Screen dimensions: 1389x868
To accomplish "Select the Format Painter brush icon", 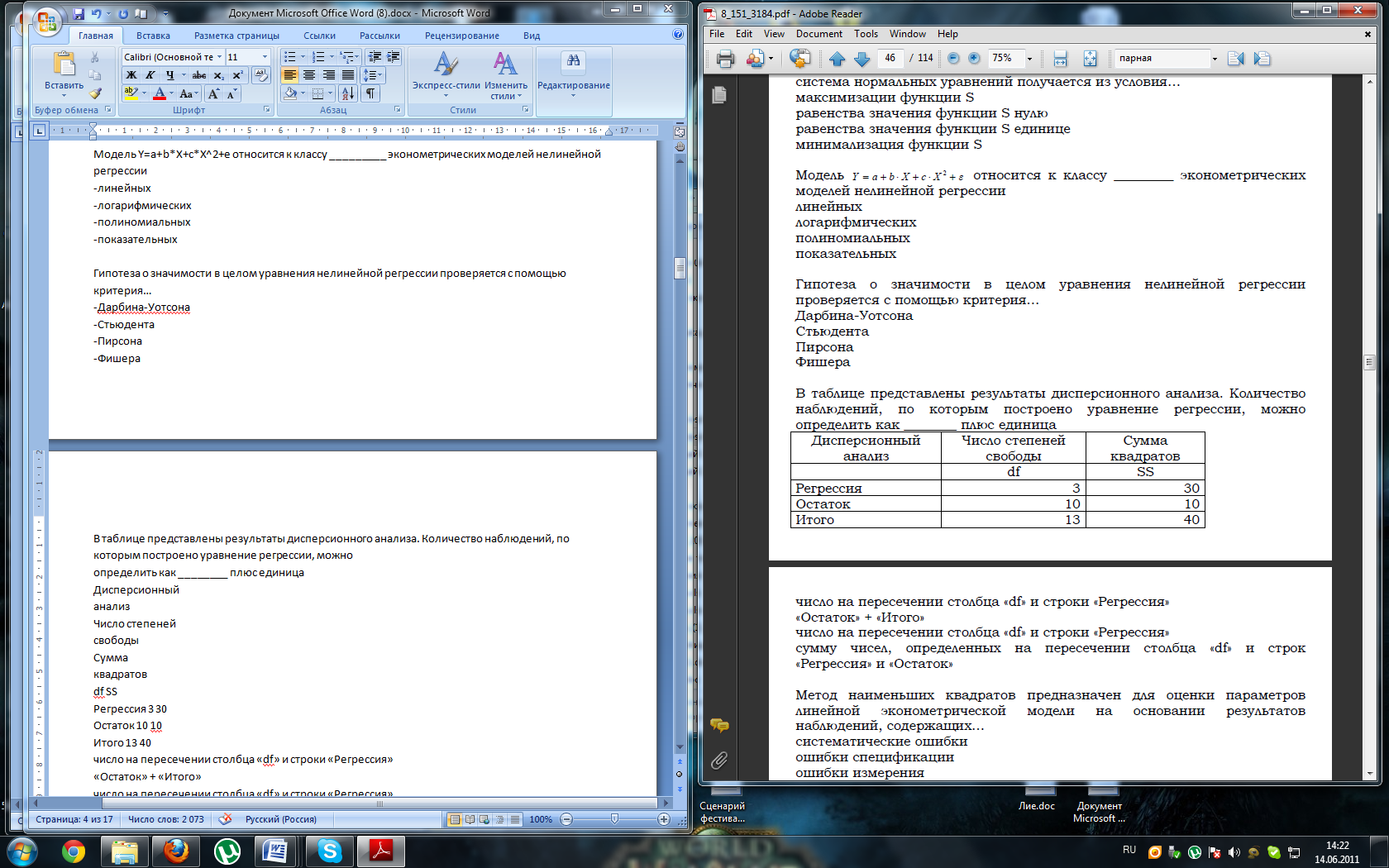I will (x=95, y=93).
